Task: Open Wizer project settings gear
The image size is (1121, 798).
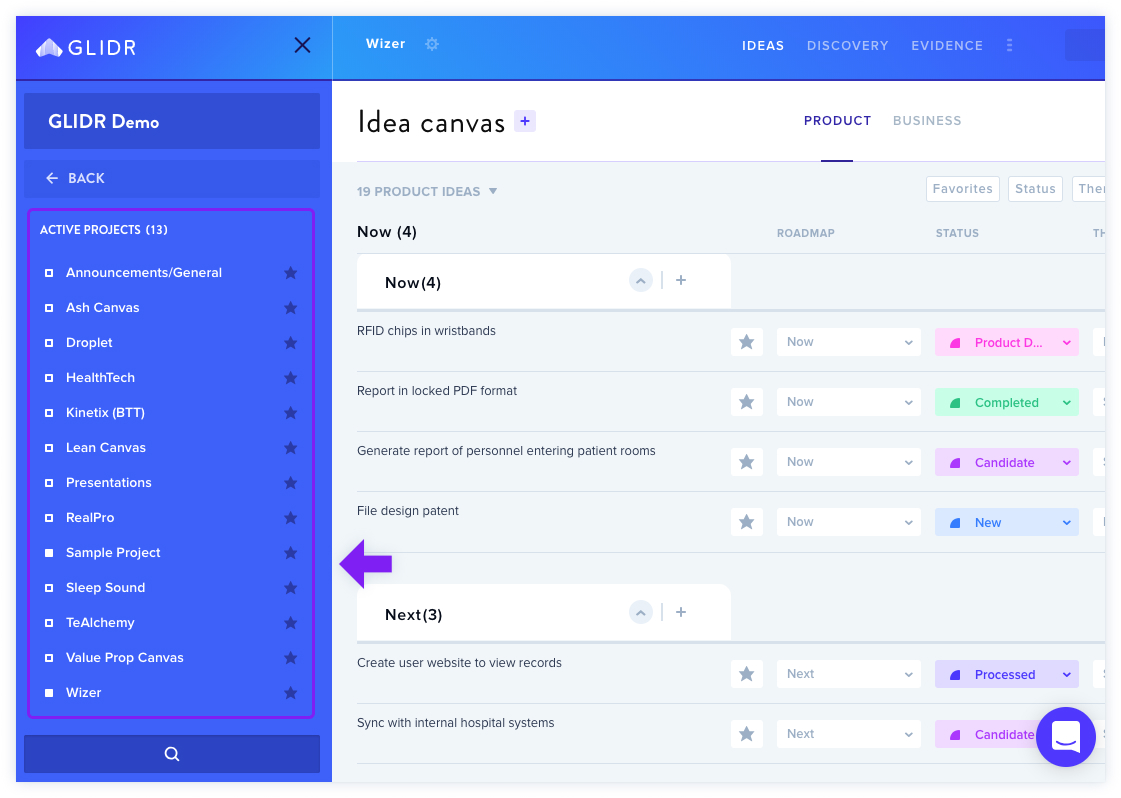Action: [x=432, y=44]
